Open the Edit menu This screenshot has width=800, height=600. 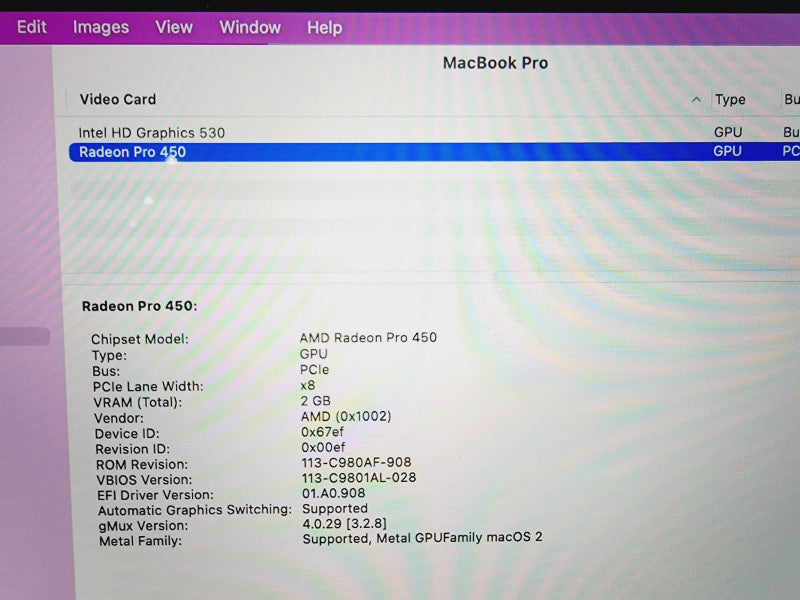[x=32, y=27]
